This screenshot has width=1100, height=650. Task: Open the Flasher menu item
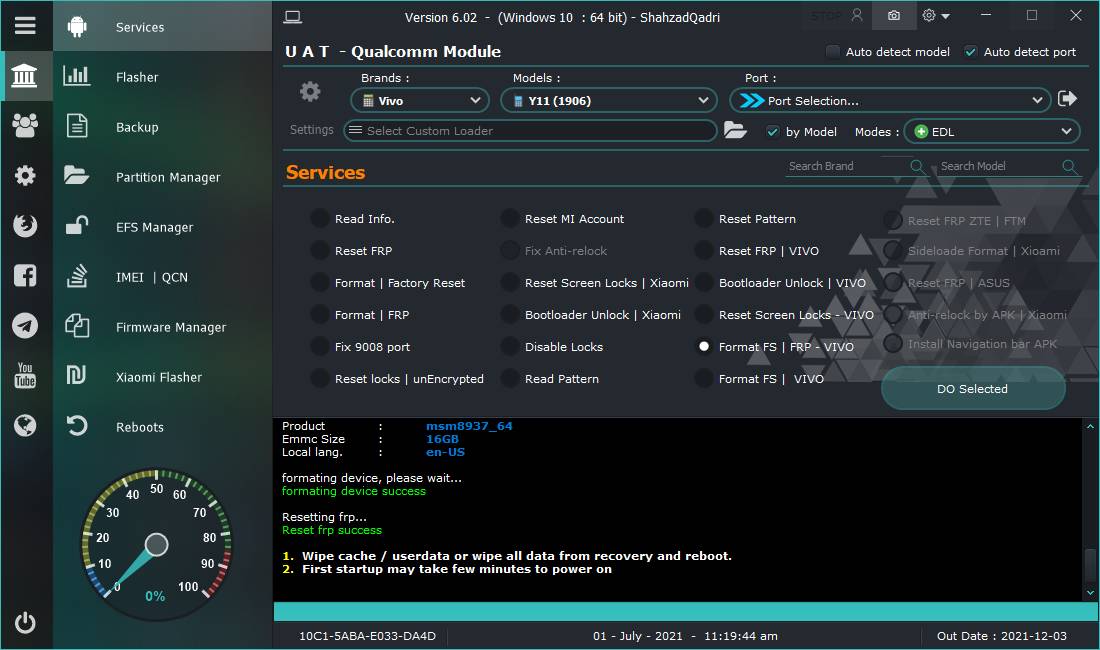tap(163, 76)
